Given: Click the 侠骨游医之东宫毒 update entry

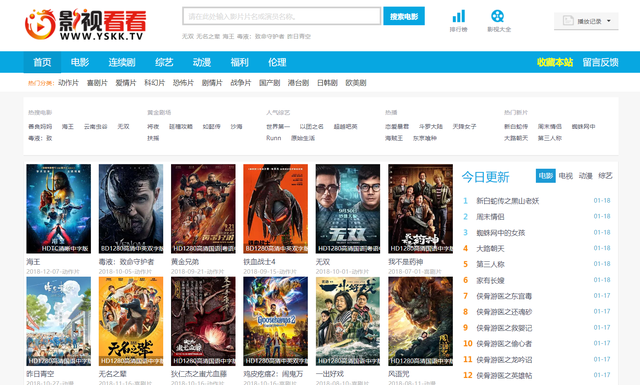Looking at the screenshot, I should point(504,296).
